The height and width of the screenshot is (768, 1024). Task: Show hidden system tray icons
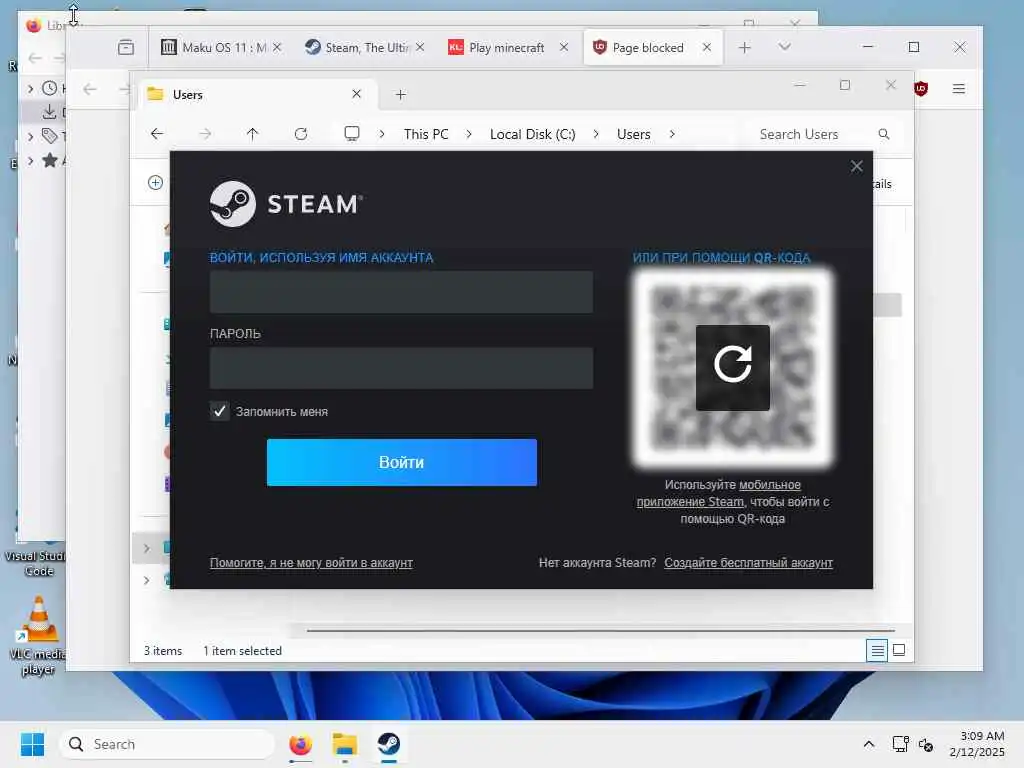click(869, 744)
